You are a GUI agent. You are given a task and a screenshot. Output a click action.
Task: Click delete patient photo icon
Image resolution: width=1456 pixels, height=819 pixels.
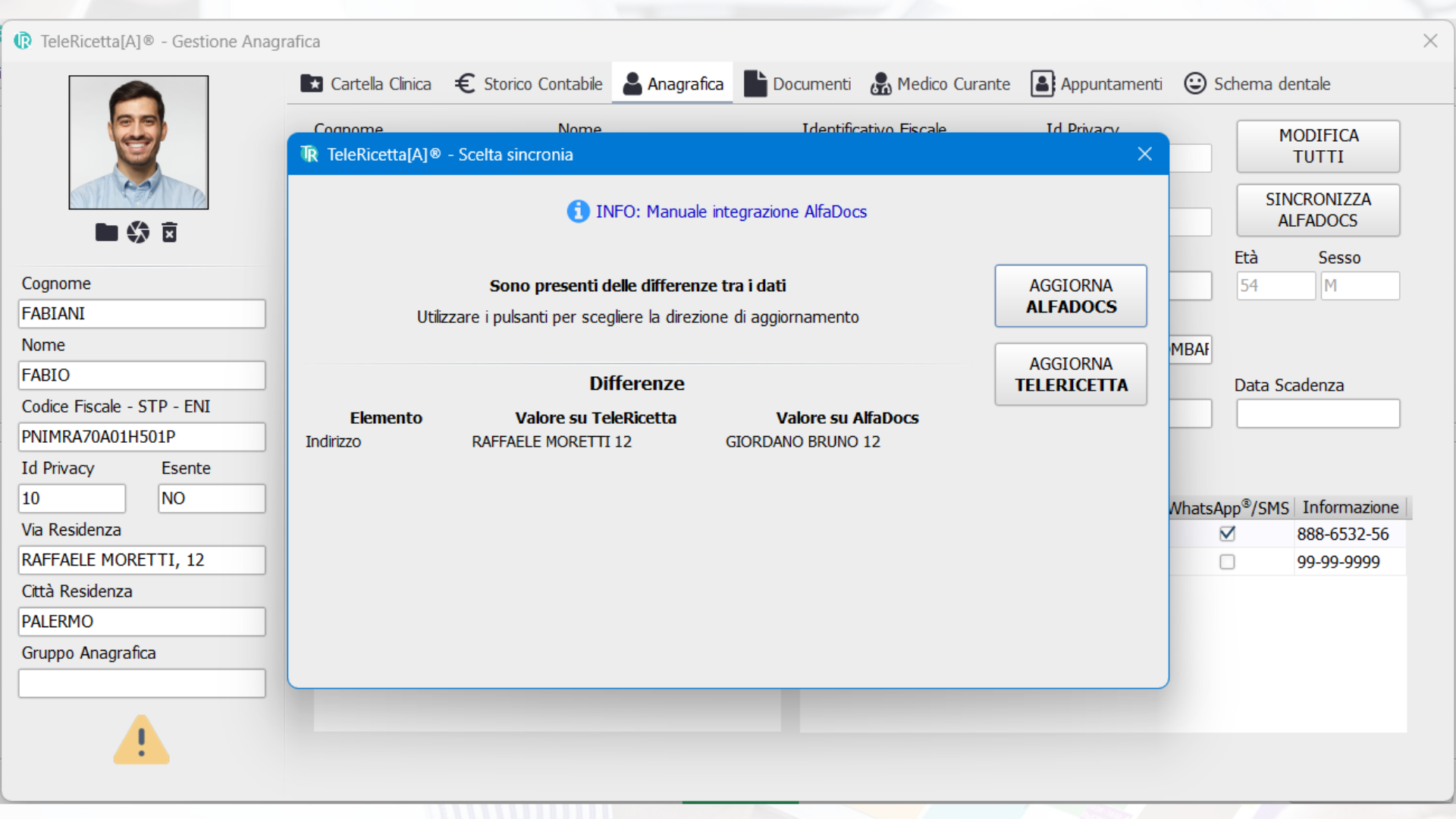(169, 232)
